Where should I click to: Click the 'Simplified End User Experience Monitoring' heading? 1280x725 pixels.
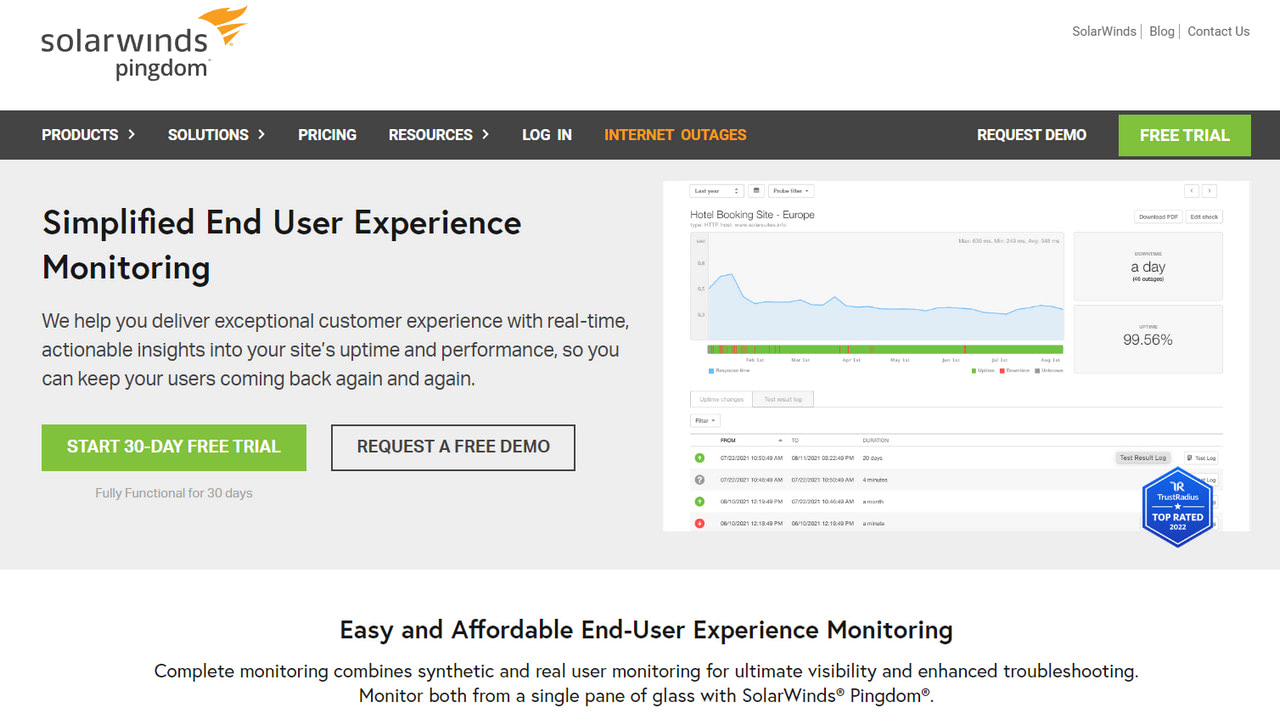click(x=282, y=245)
